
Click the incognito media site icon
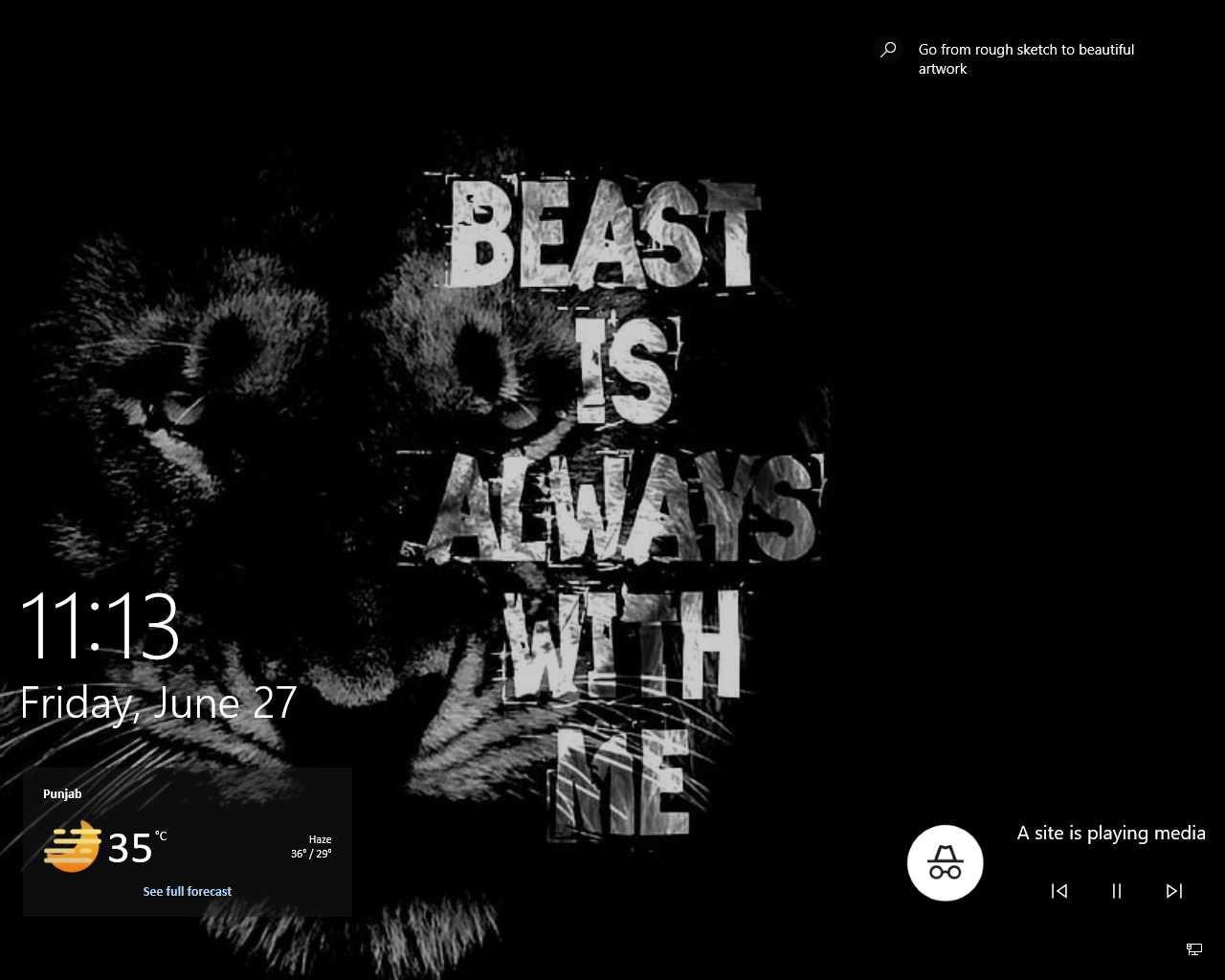point(946,862)
